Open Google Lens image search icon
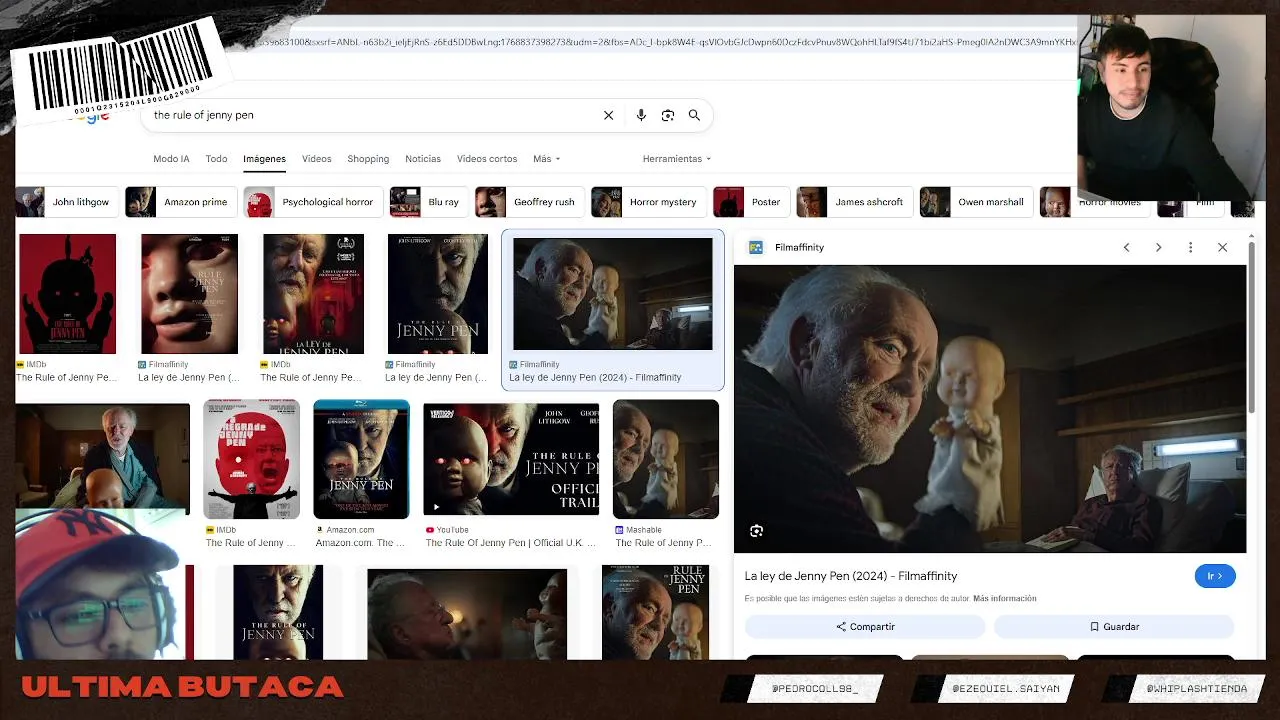1280x720 pixels. (668, 115)
